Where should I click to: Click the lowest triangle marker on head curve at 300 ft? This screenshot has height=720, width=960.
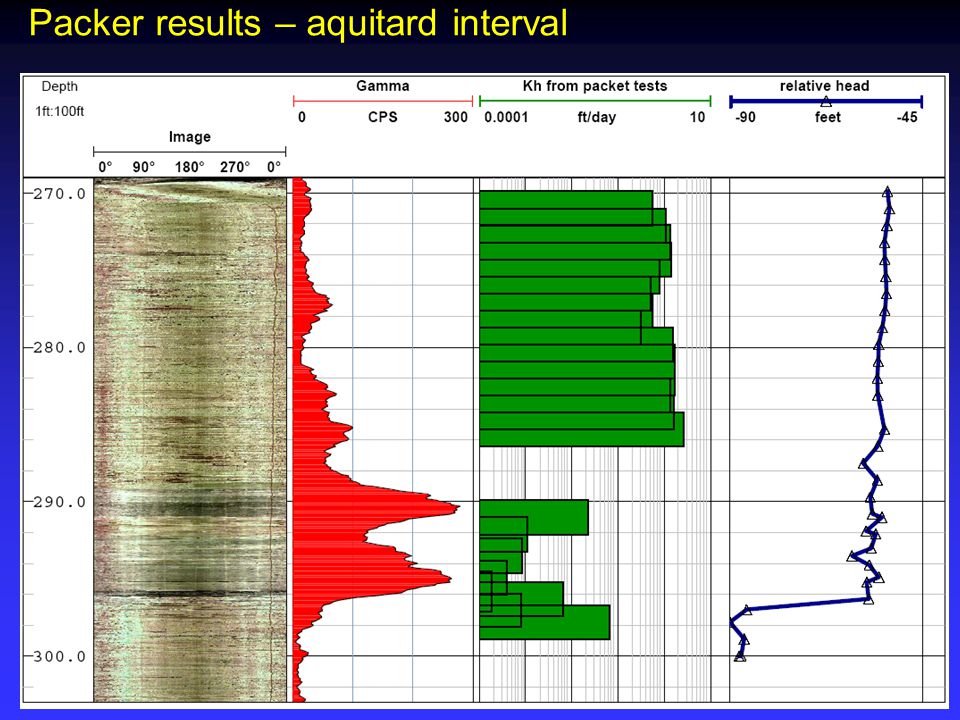pos(740,657)
